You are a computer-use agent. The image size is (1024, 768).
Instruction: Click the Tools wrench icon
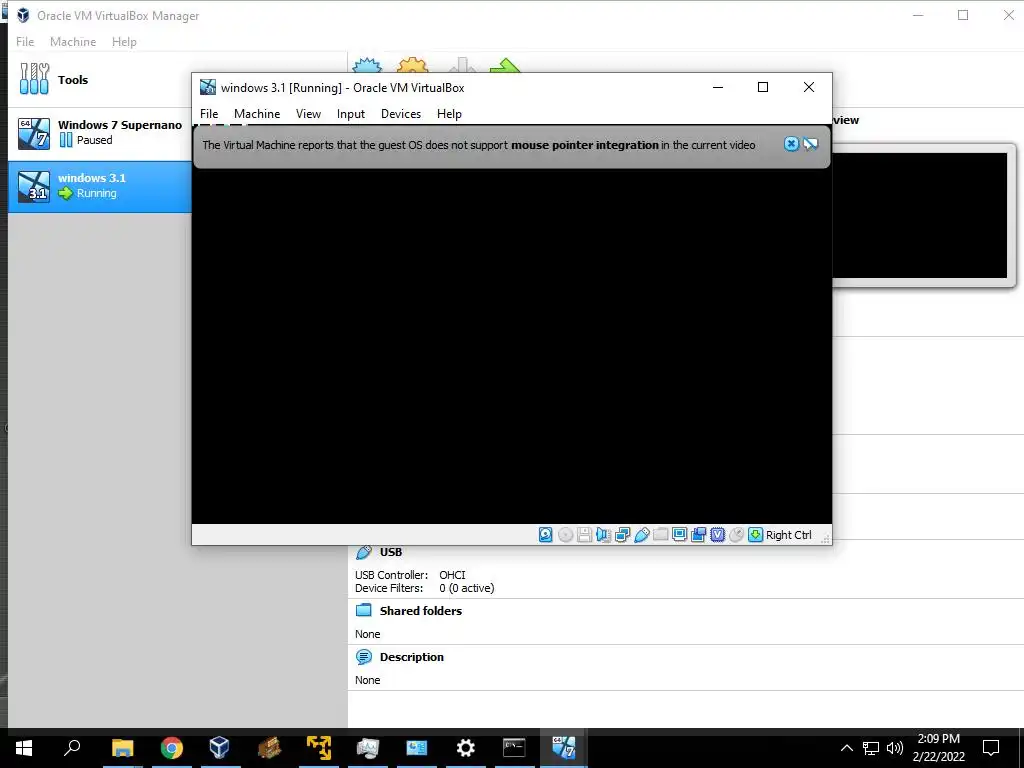coord(34,79)
